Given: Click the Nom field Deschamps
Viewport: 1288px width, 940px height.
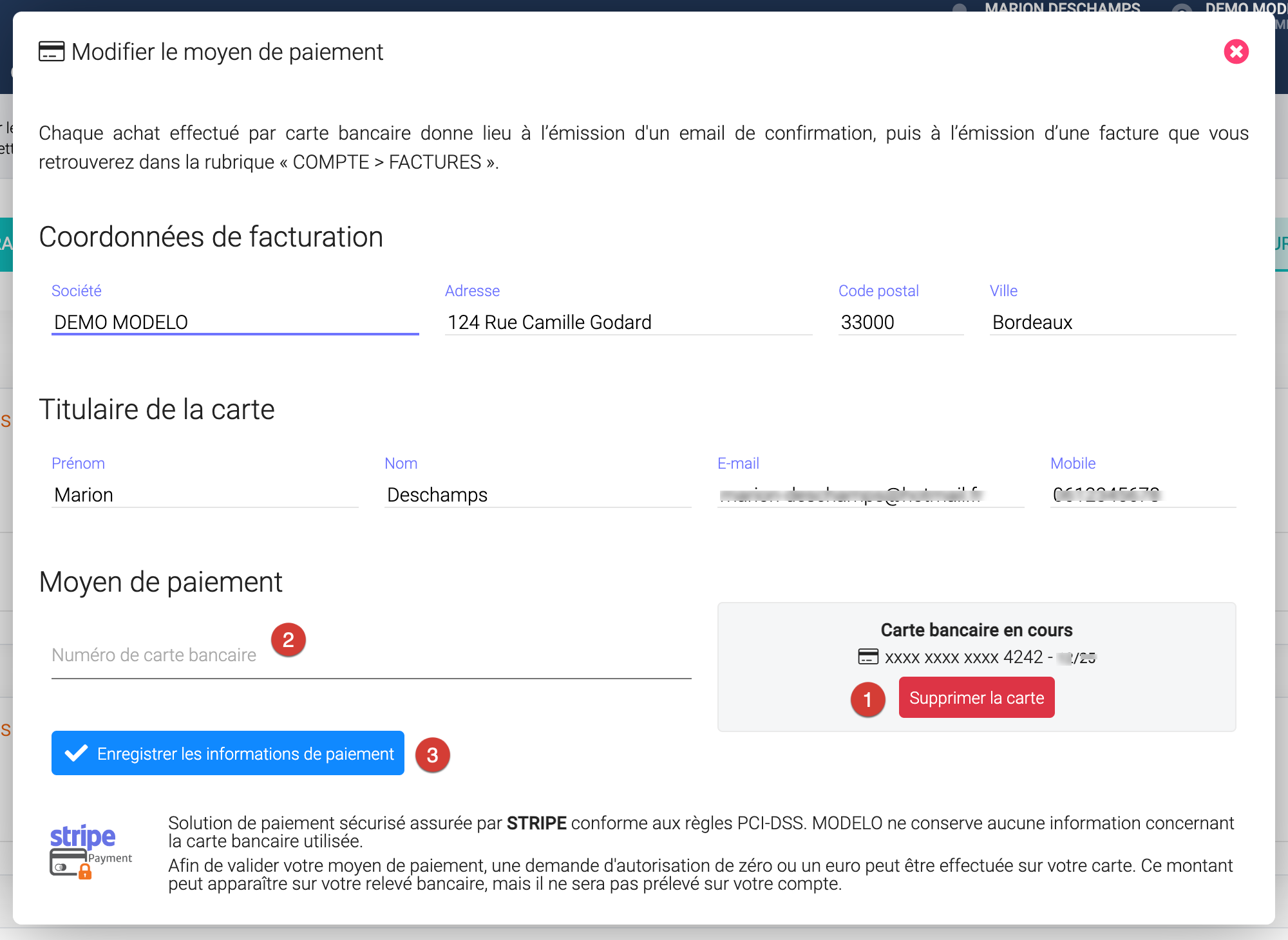Looking at the screenshot, I should pos(538,494).
